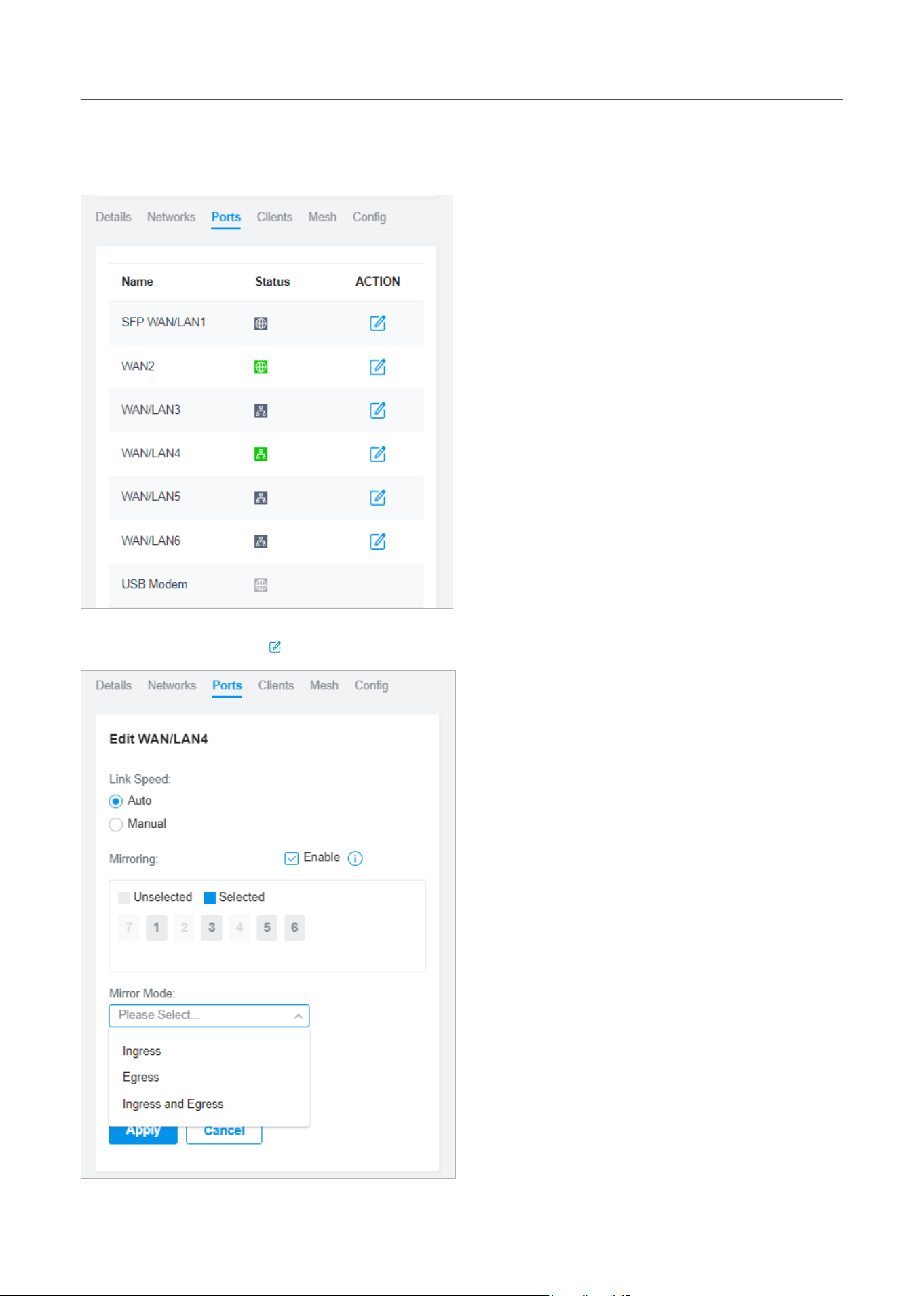Viewport: 924px width, 1296px height.
Task: Open Config tab in Edit WAN/LAN4 panel
Action: 371,685
